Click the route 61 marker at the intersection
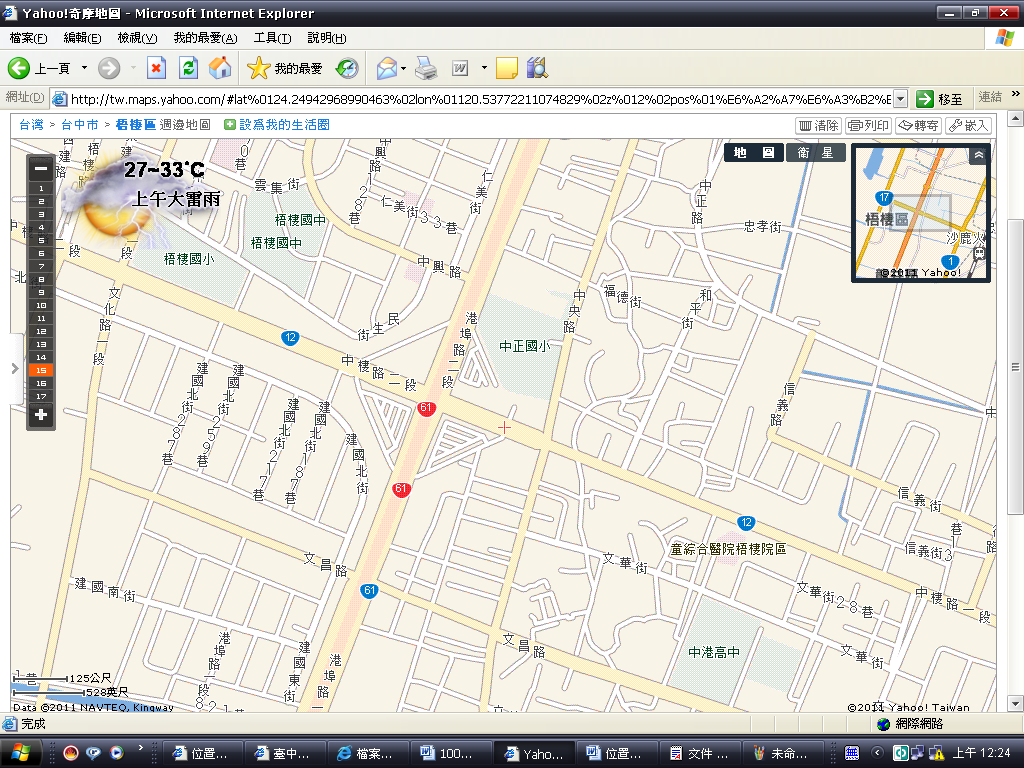This screenshot has height=768, width=1024. click(427, 409)
